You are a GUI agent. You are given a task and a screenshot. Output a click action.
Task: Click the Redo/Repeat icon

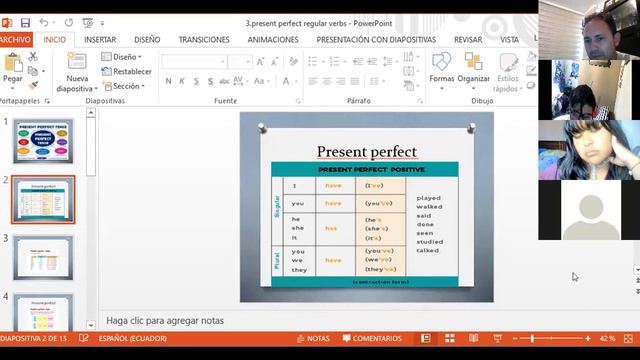(69, 22)
